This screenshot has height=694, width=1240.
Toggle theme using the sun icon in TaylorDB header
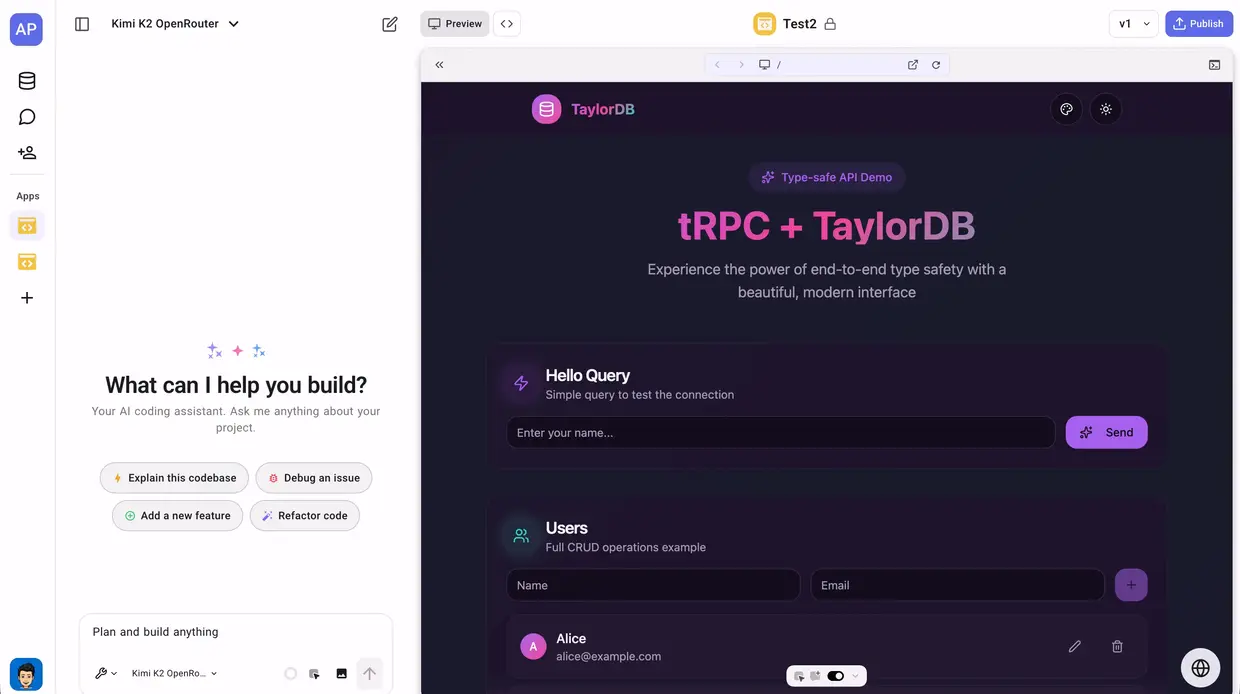pos(1106,109)
